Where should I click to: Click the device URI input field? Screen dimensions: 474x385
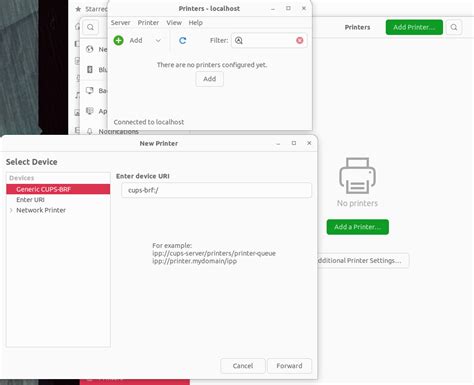click(216, 190)
